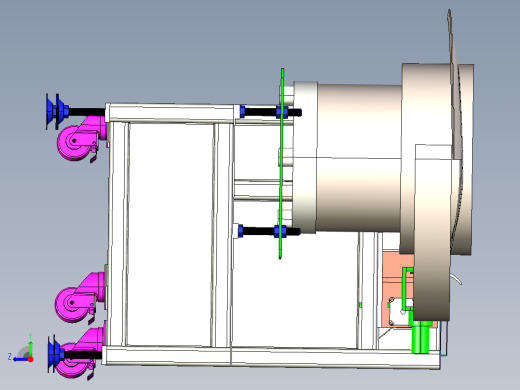Select the large beige cylindrical drum body
Viewport: 520px width, 390px height.
click(359, 157)
